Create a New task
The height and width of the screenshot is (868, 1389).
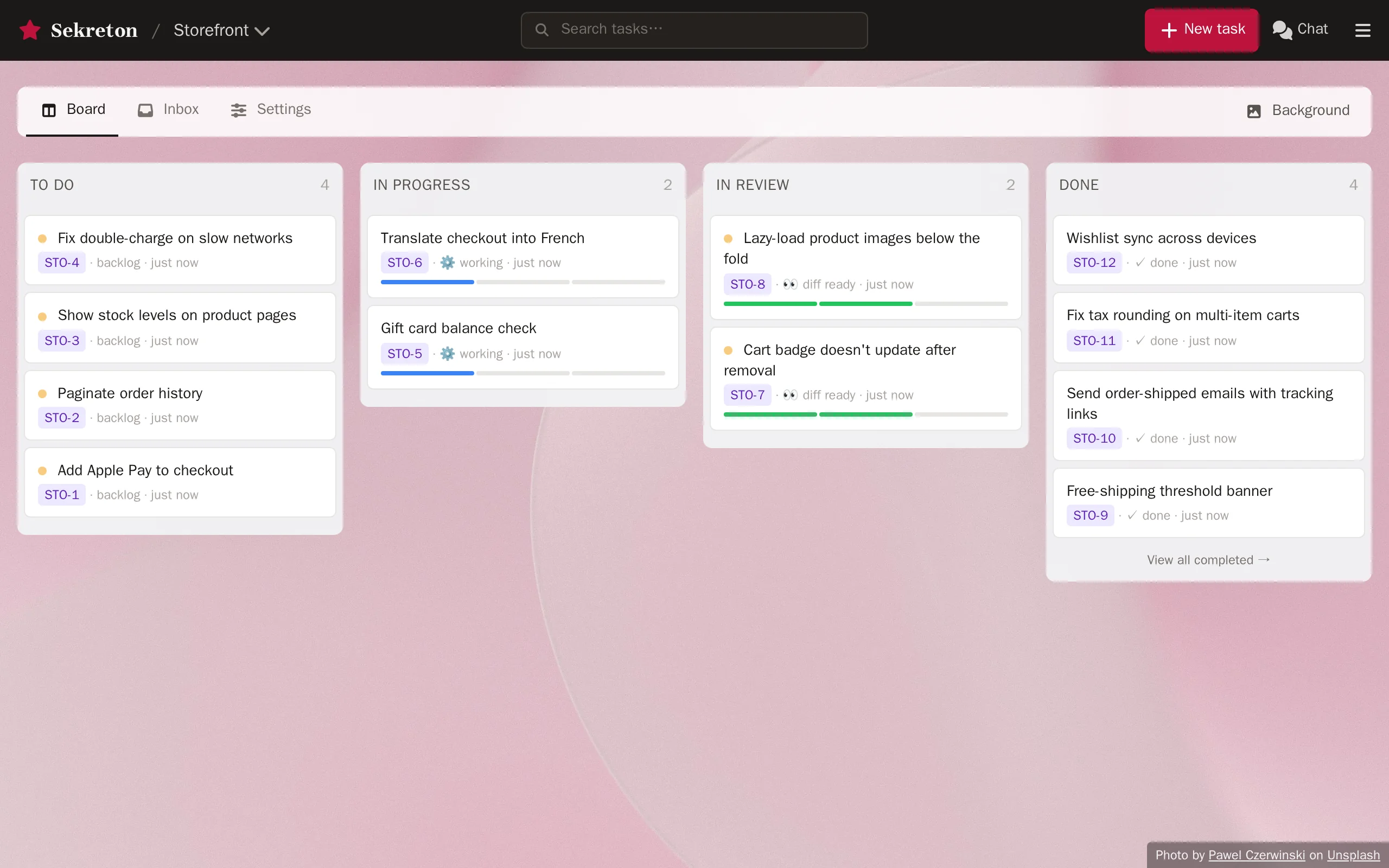coord(1201,30)
